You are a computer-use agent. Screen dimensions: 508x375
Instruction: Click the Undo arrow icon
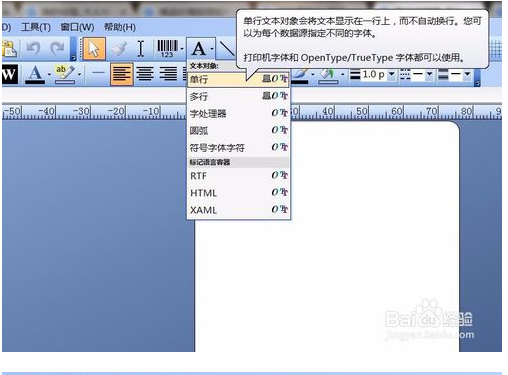click(34, 49)
